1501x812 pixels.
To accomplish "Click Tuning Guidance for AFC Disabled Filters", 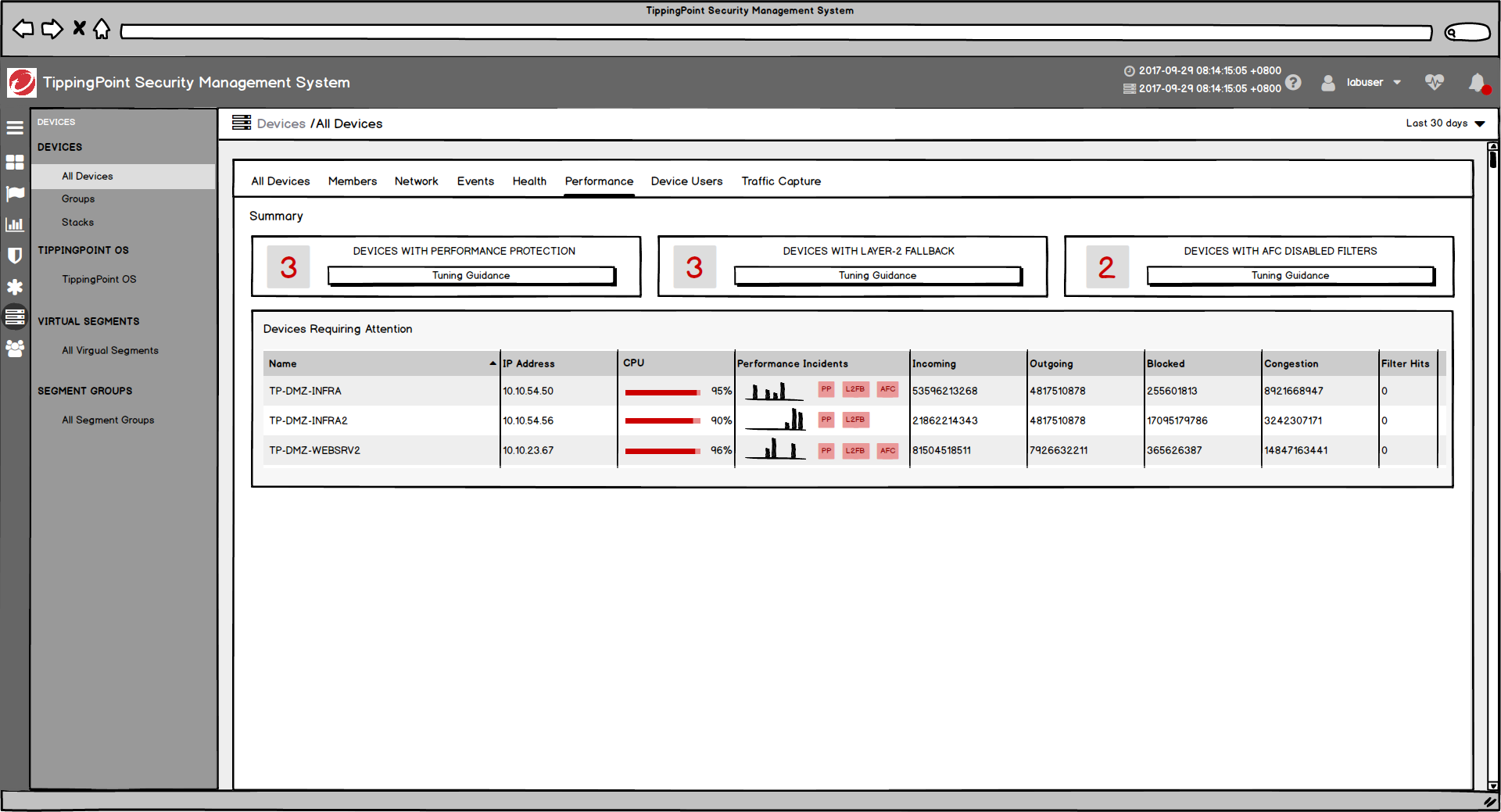I will [1291, 275].
